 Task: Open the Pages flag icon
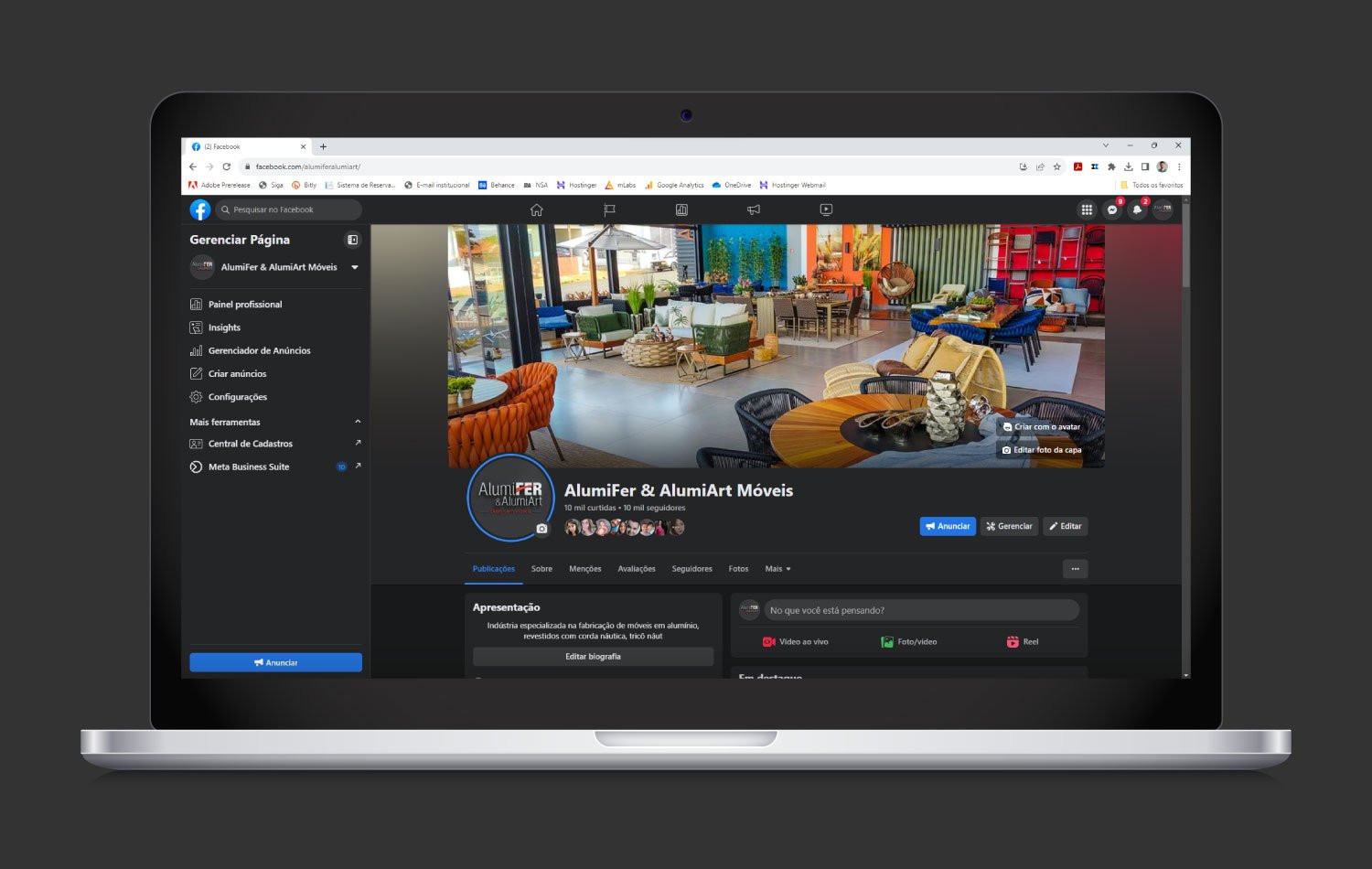click(609, 209)
